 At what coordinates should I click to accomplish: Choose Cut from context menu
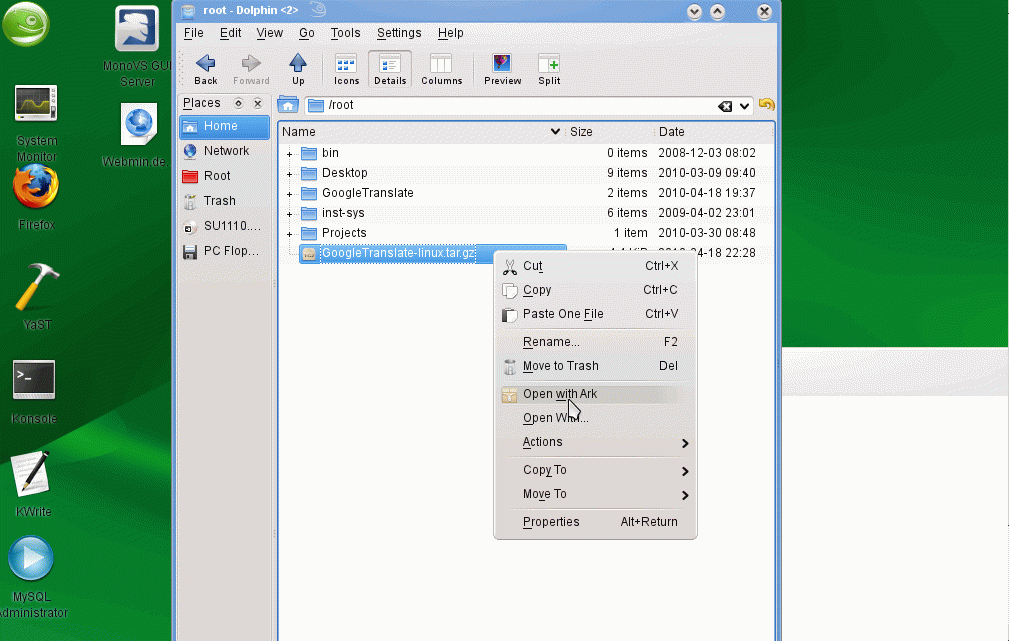595,266
